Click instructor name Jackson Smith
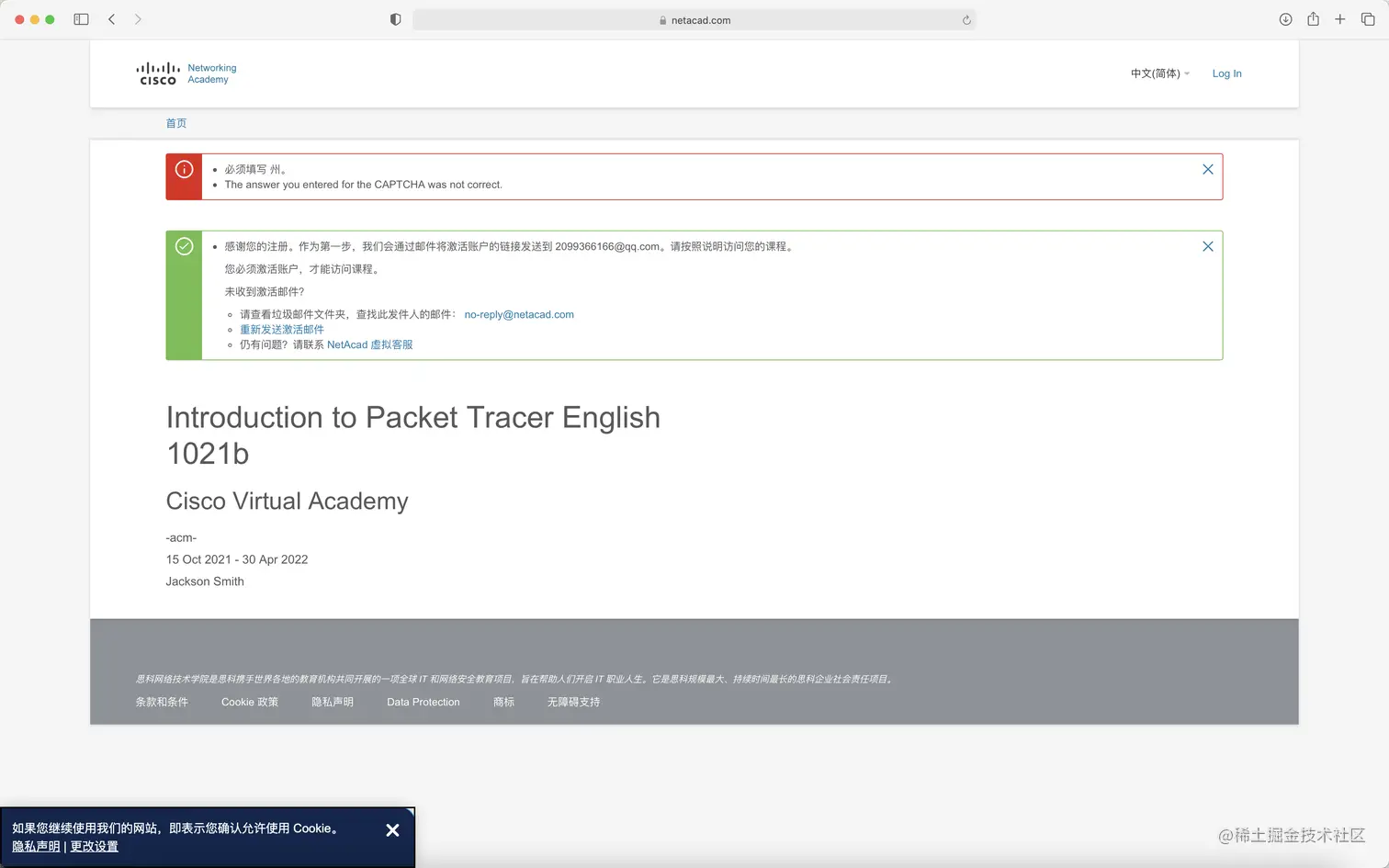 click(x=205, y=581)
